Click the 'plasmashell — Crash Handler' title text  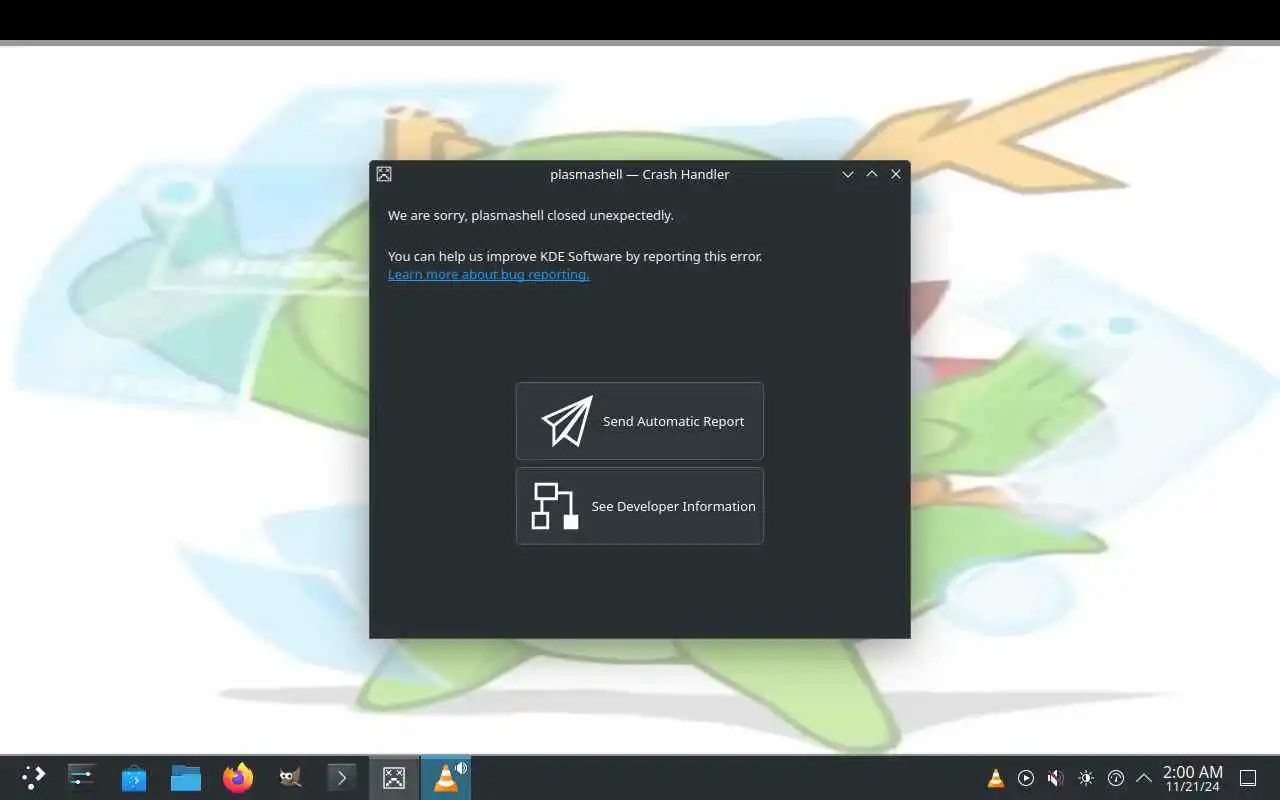[640, 174]
